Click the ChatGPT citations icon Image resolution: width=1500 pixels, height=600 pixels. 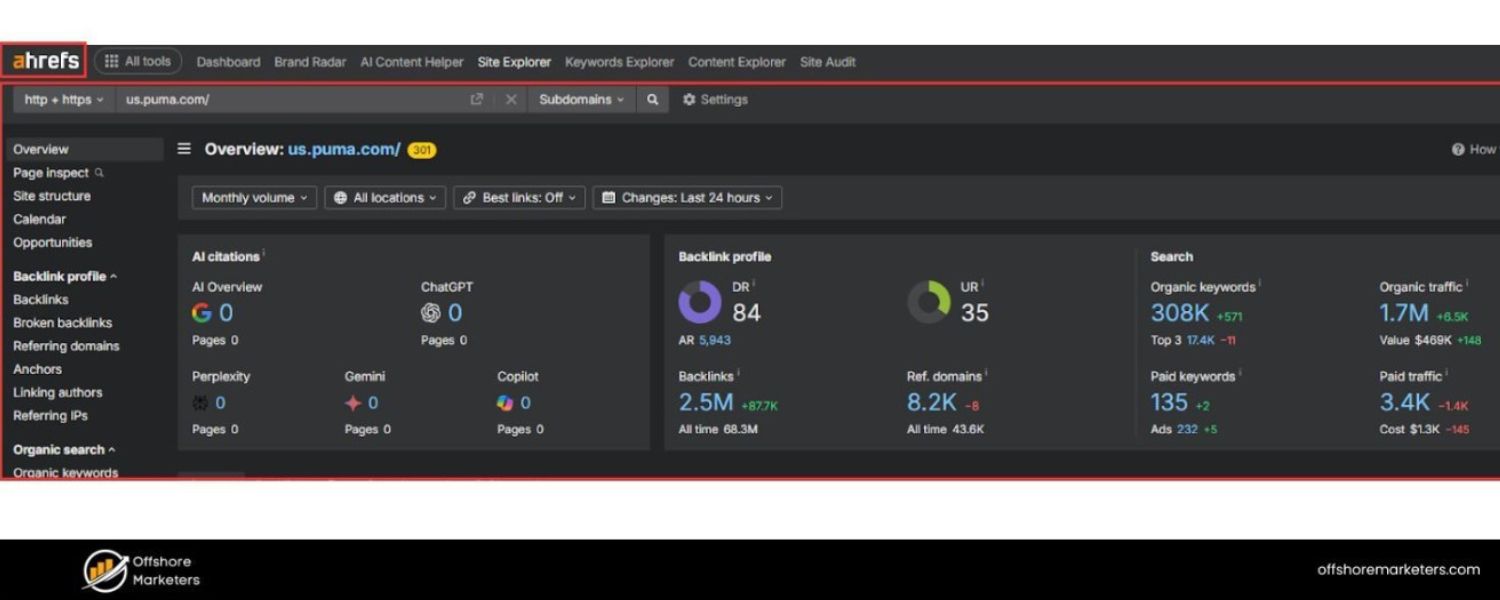(x=431, y=313)
